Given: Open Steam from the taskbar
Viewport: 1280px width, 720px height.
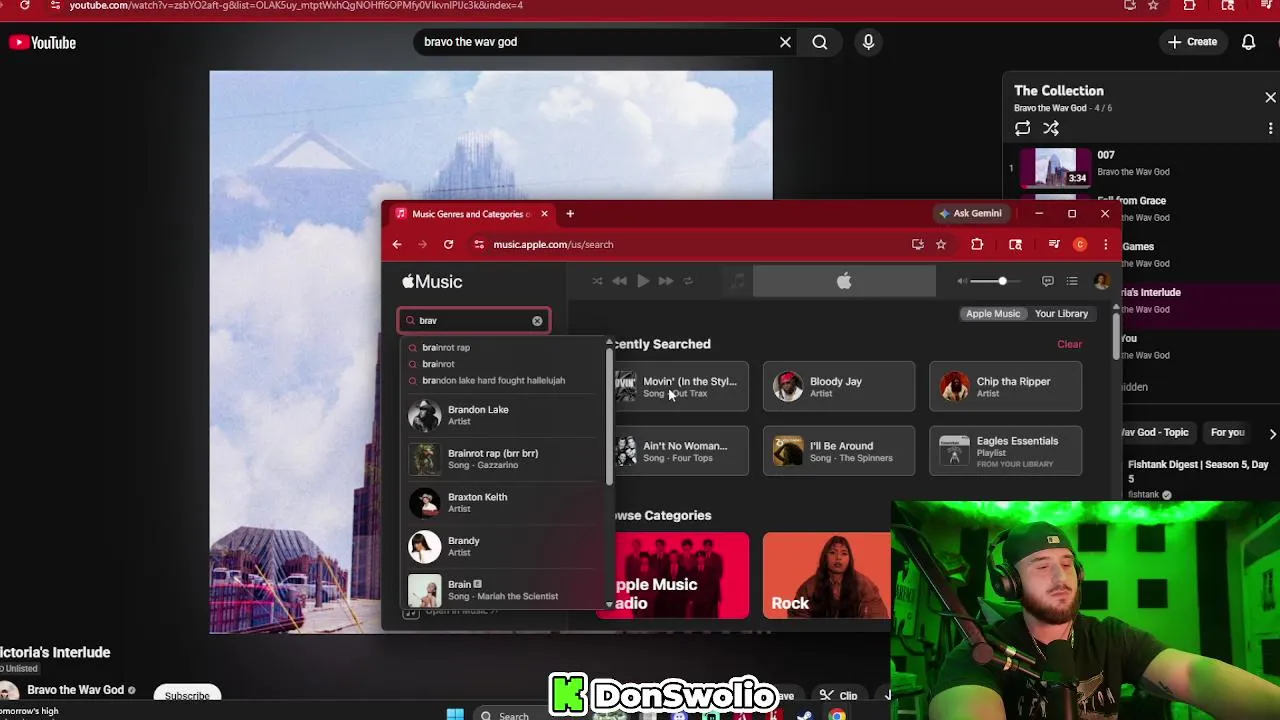Looking at the screenshot, I should pyautogui.click(x=804, y=715).
